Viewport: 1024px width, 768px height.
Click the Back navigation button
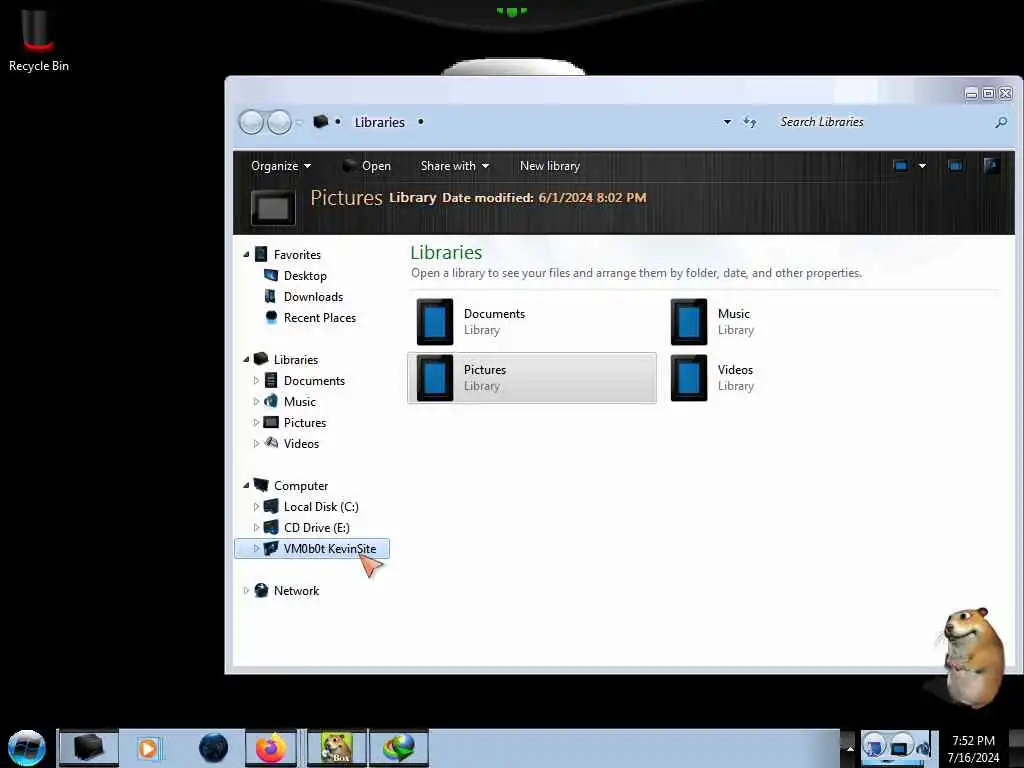click(x=251, y=122)
